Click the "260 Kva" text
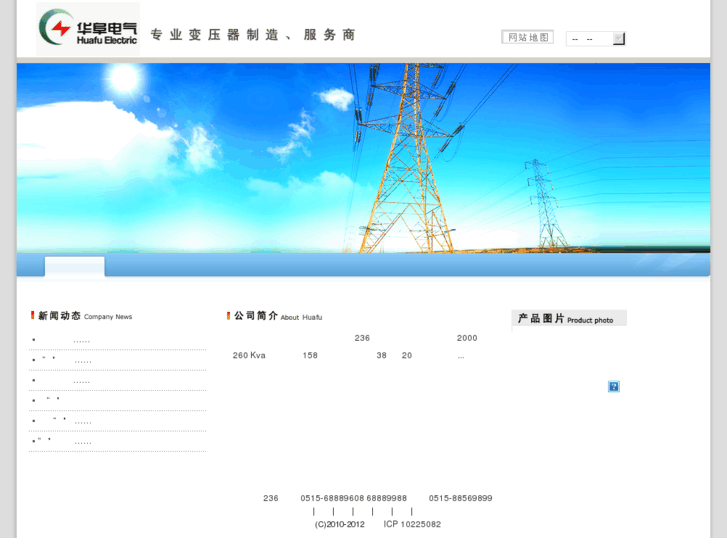Viewport: 727px width, 545px height. [249, 355]
